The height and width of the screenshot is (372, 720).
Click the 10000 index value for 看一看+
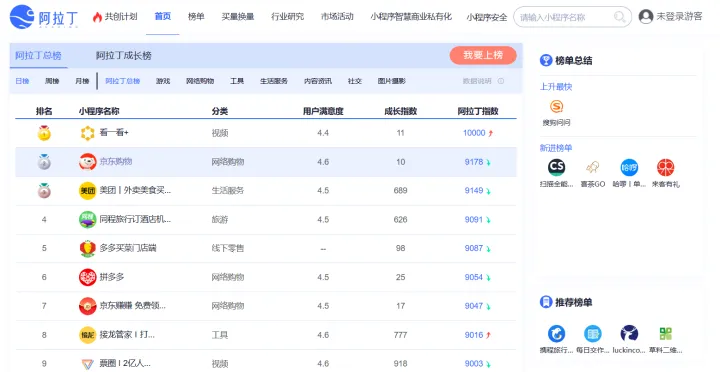tap(474, 133)
